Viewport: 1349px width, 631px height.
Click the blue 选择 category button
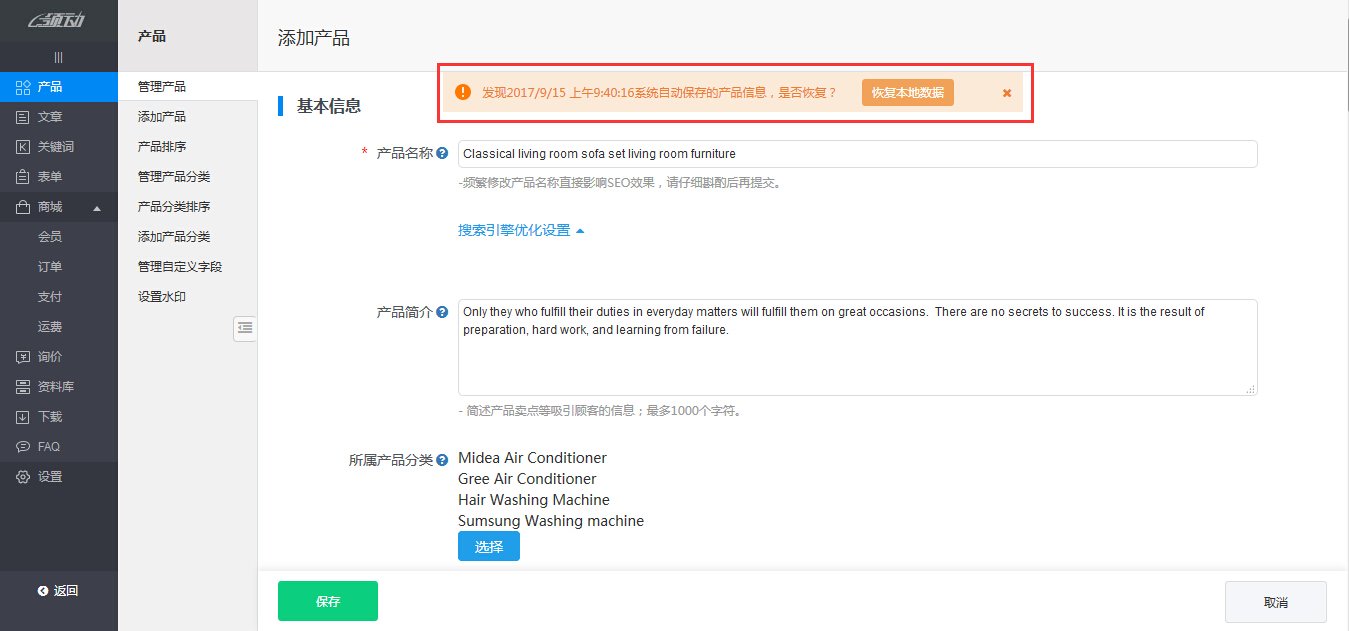489,547
